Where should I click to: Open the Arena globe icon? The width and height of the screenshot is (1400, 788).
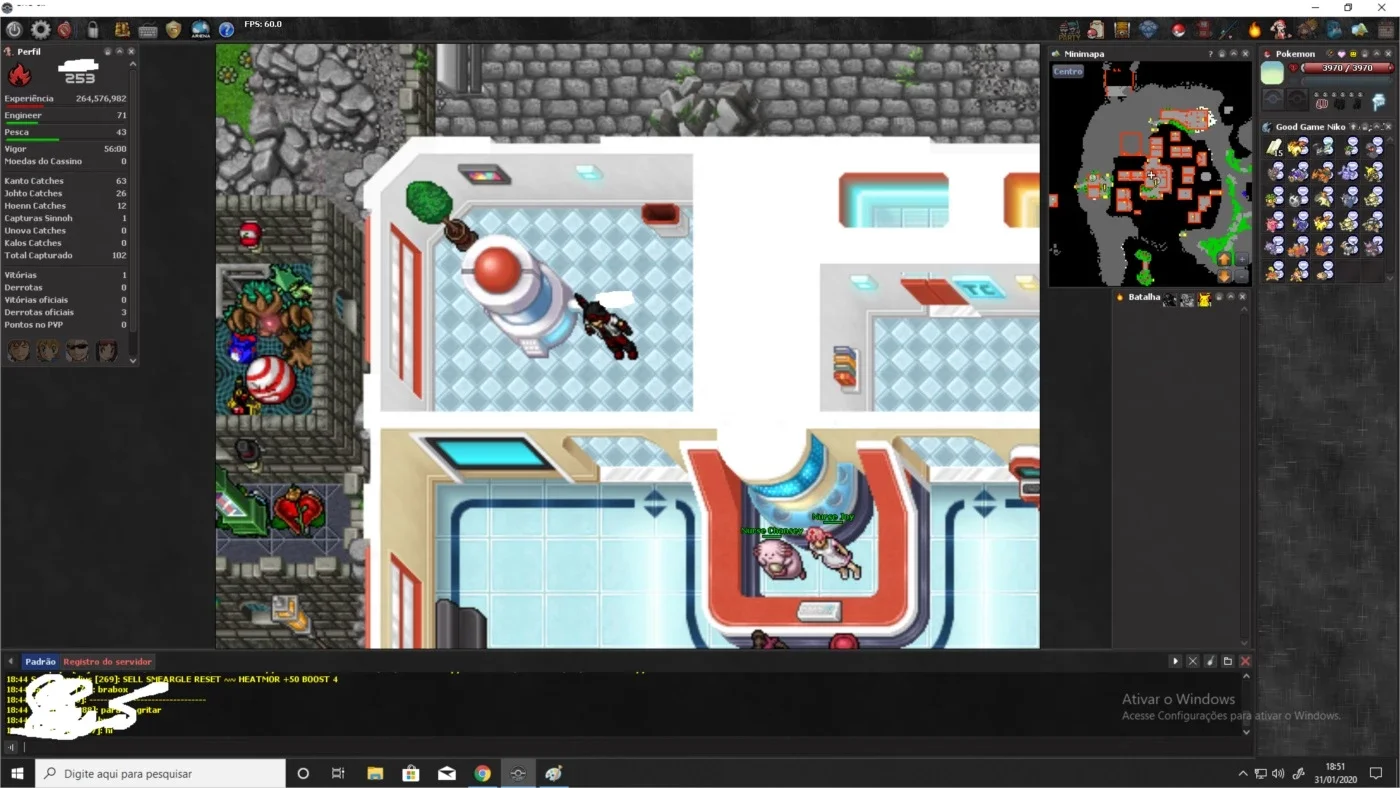[x=200, y=30]
